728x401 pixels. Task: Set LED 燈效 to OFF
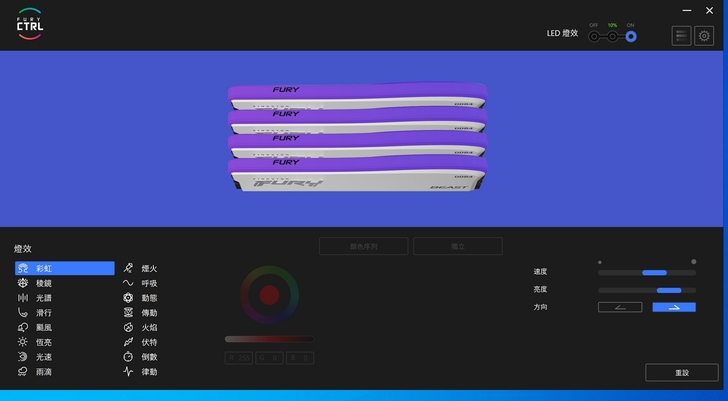[x=594, y=37]
